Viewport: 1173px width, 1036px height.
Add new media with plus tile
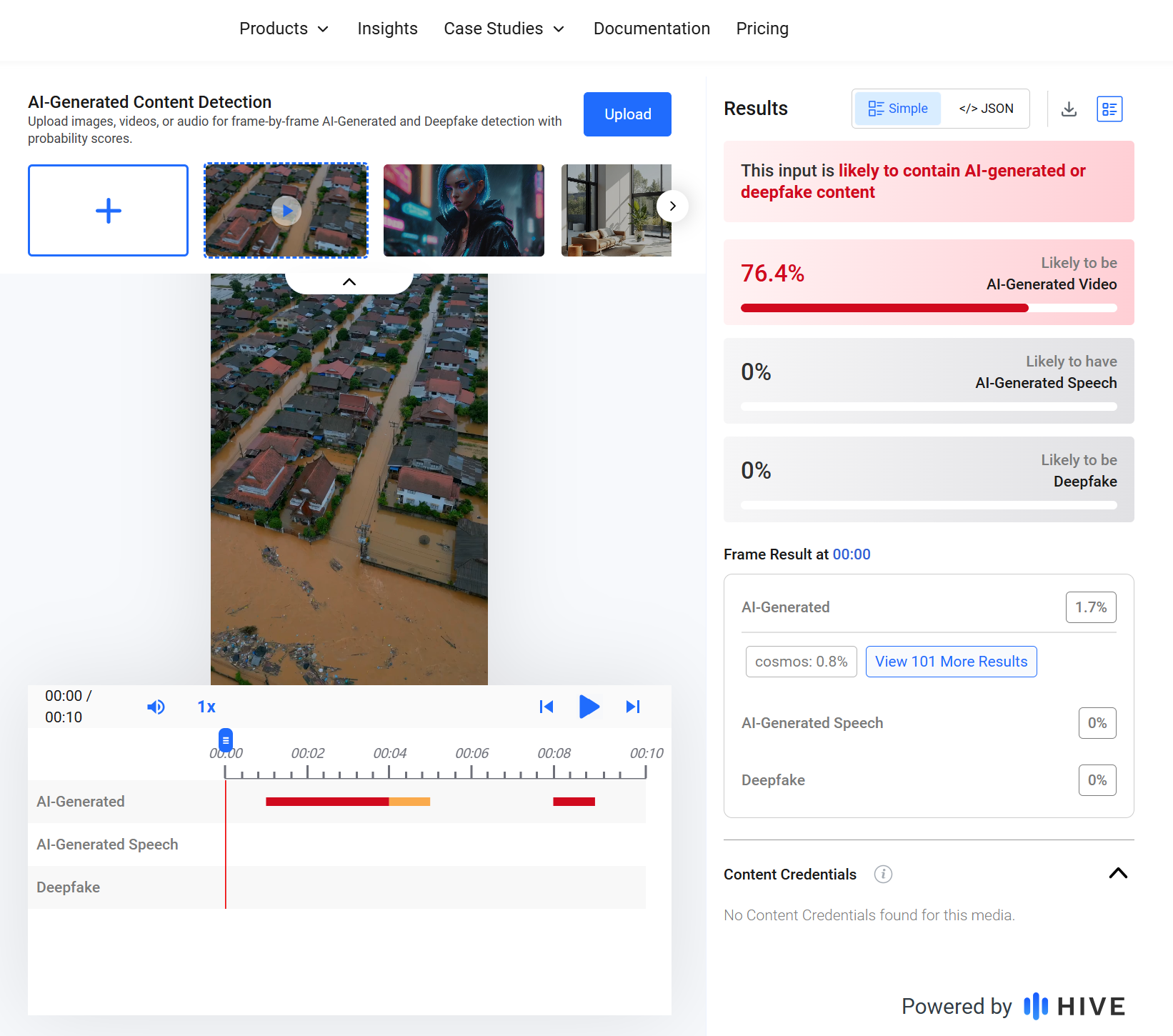[108, 210]
